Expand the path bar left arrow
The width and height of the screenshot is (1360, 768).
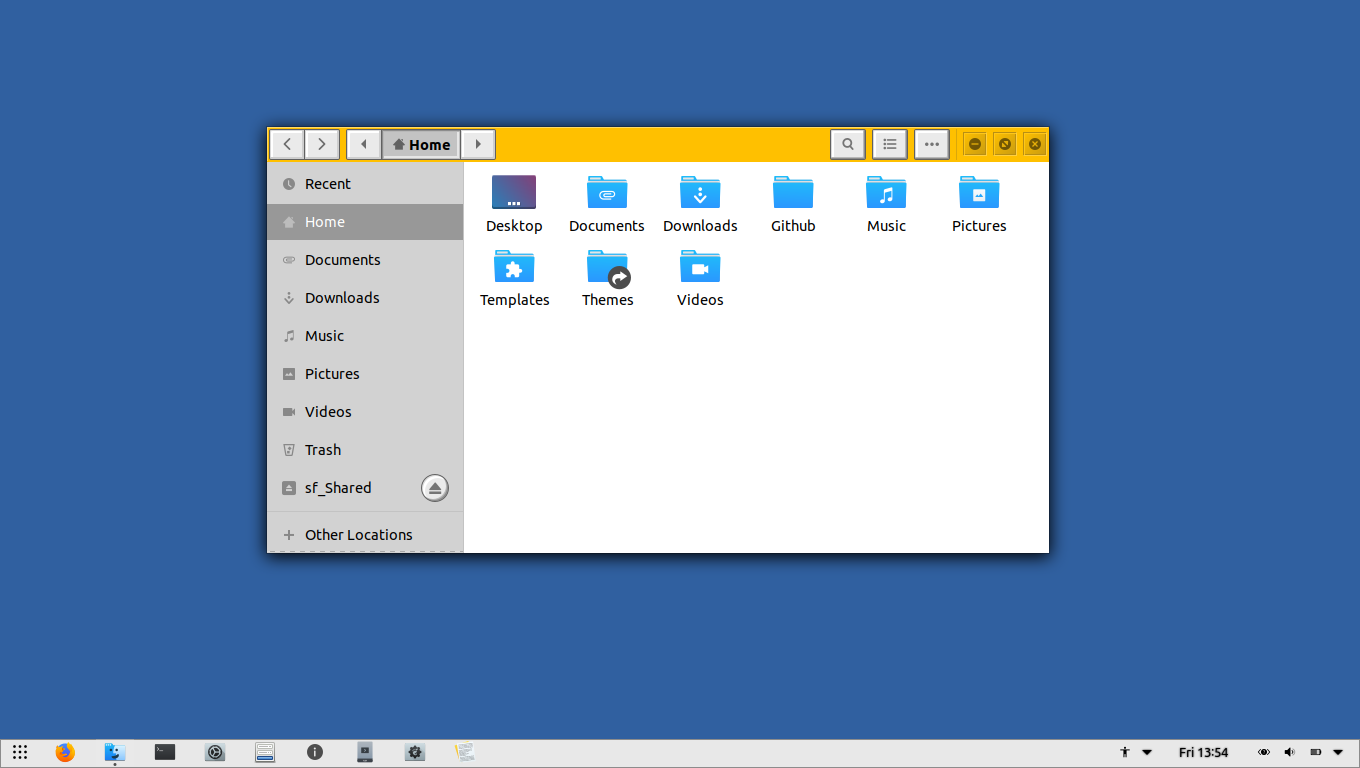(364, 144)
